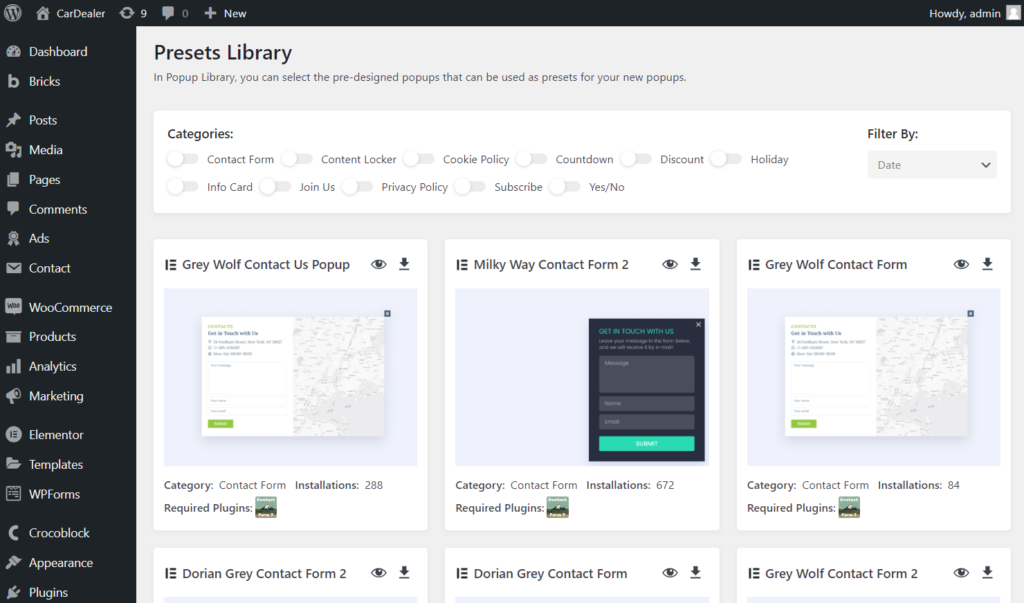Download Dorian Grey Contact Form 2
This screenshot has height=603, width=1024.
point(404,572)
